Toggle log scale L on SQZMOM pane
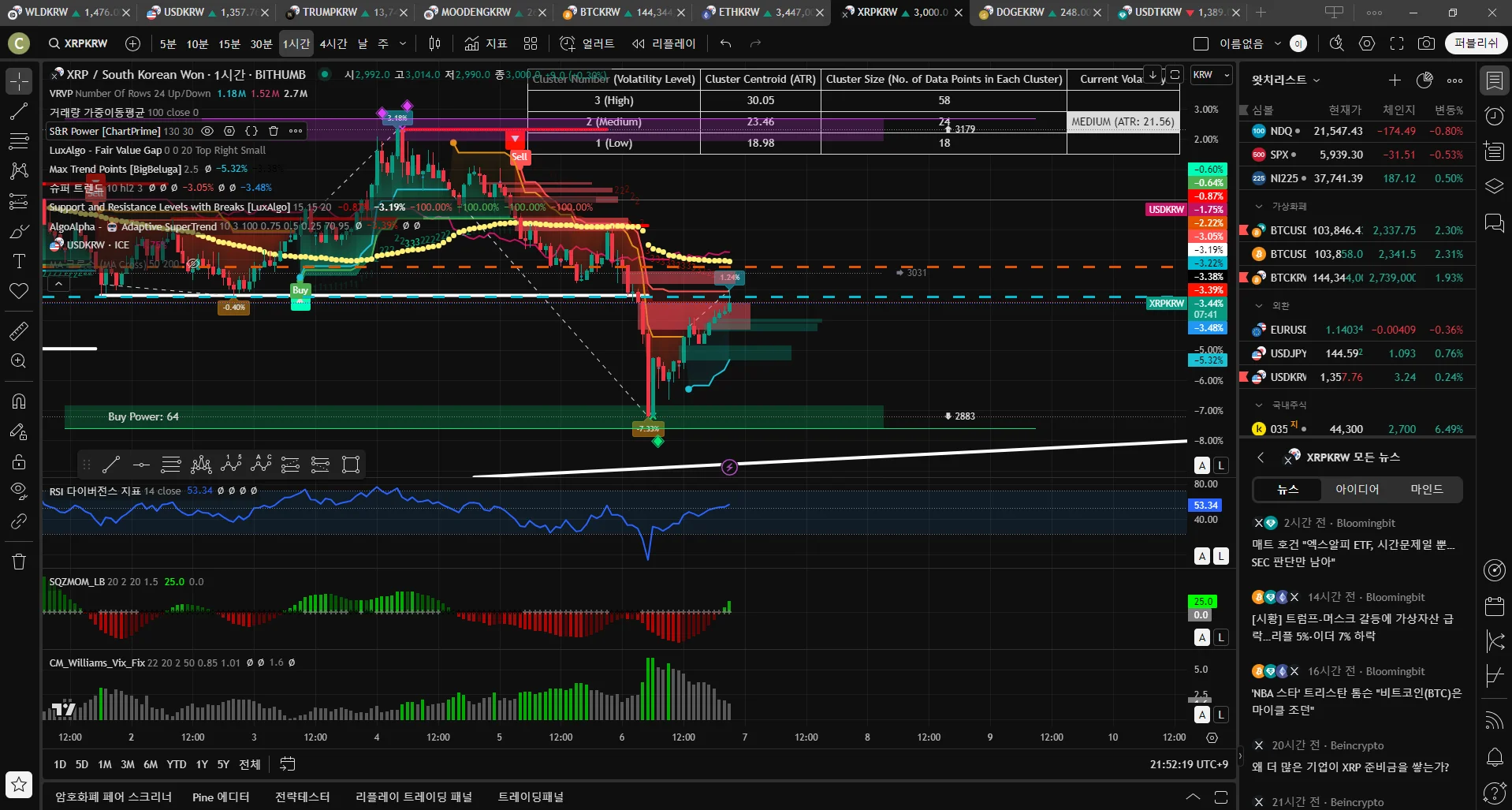Viewport: 1512px width, 810px height. 1221,637
